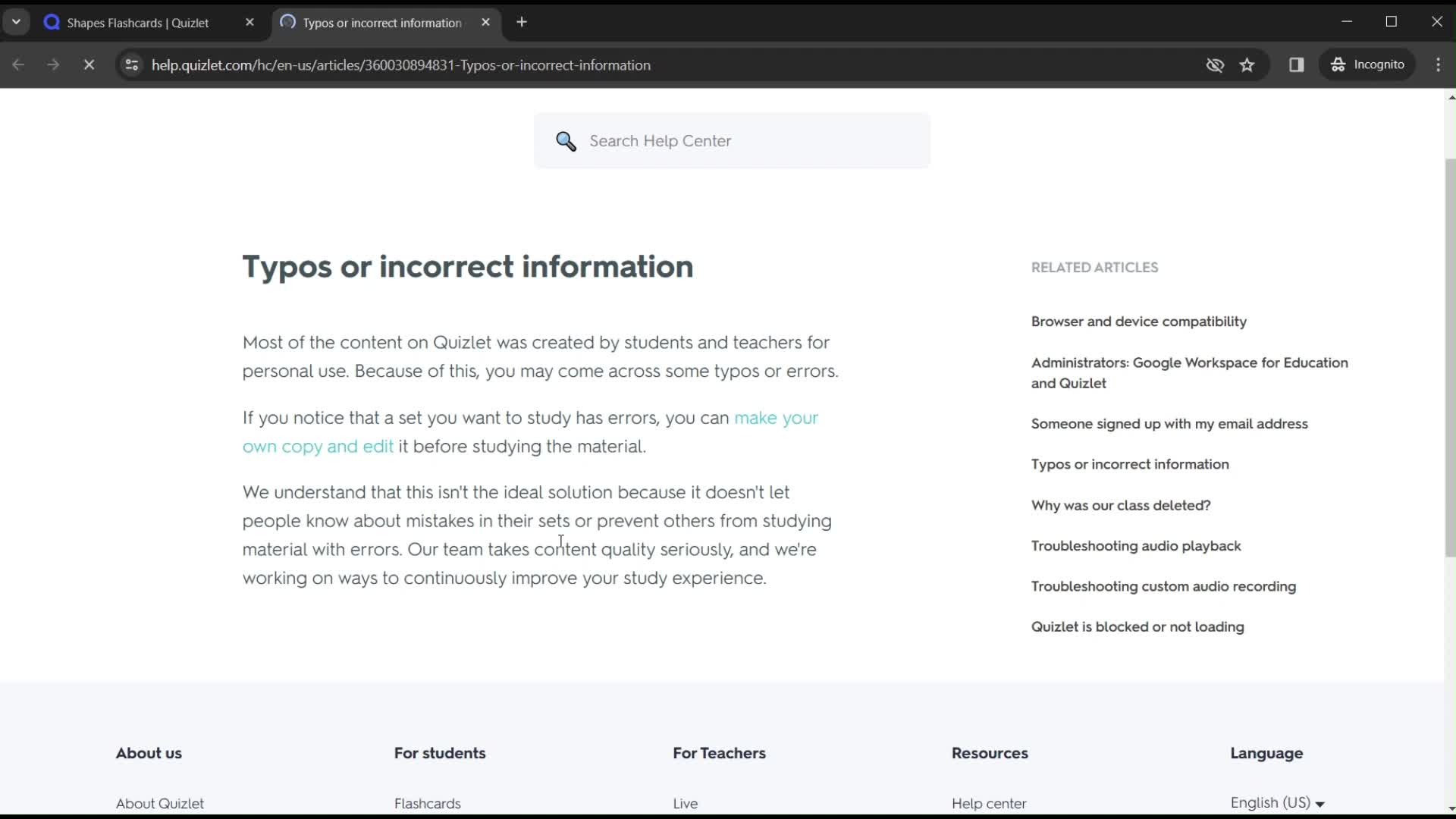The height and width of the screenshot is (819, 1456).
Task: Minimize the browser window
Action: pos(1347,22)
